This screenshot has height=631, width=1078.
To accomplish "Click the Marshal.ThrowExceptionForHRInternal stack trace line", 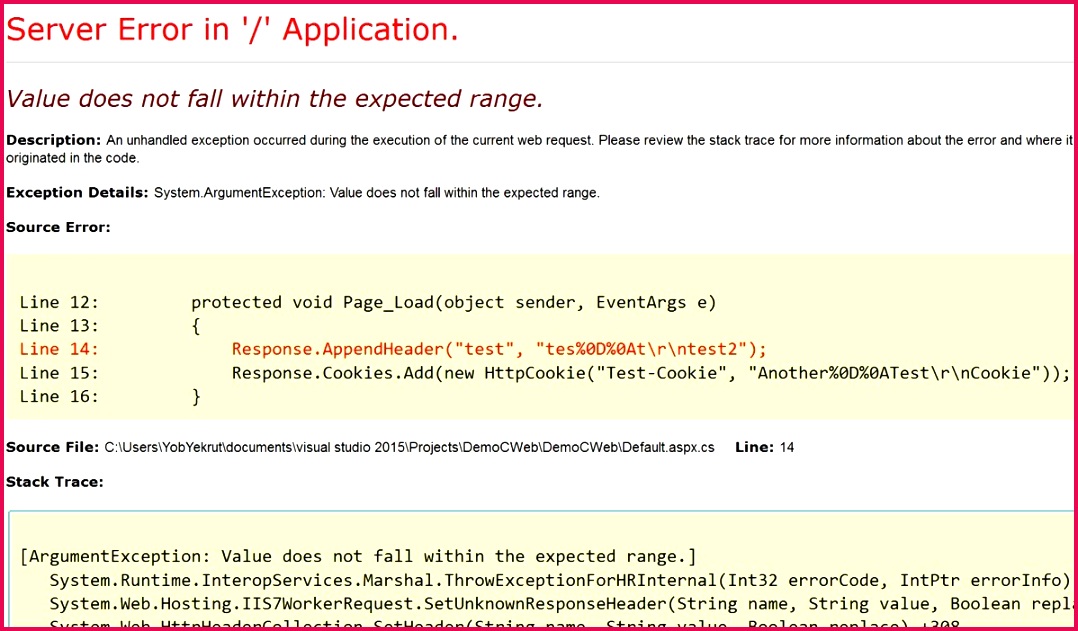I will (560, 581).
